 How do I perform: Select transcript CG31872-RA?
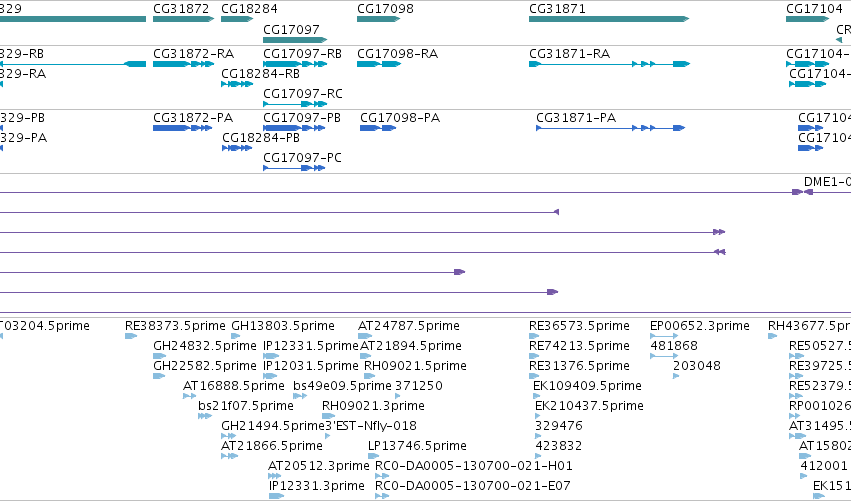point(183,64)
